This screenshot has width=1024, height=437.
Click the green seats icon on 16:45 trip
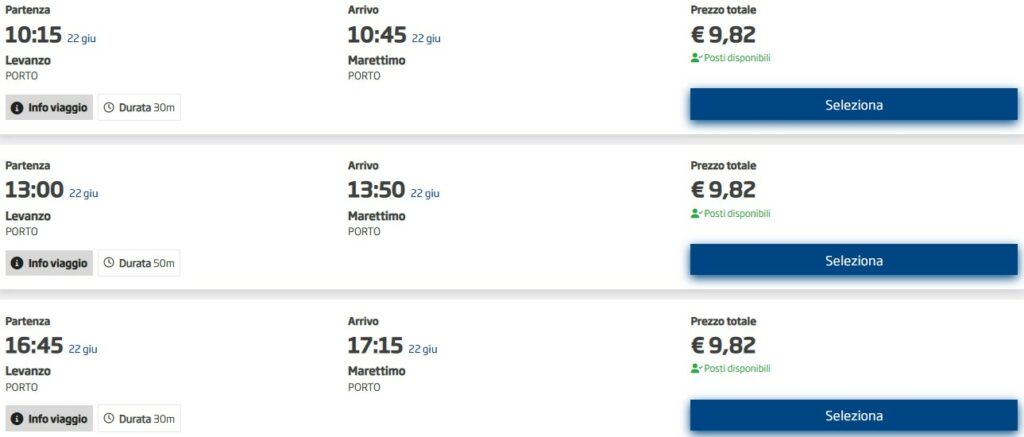[696, 368]
